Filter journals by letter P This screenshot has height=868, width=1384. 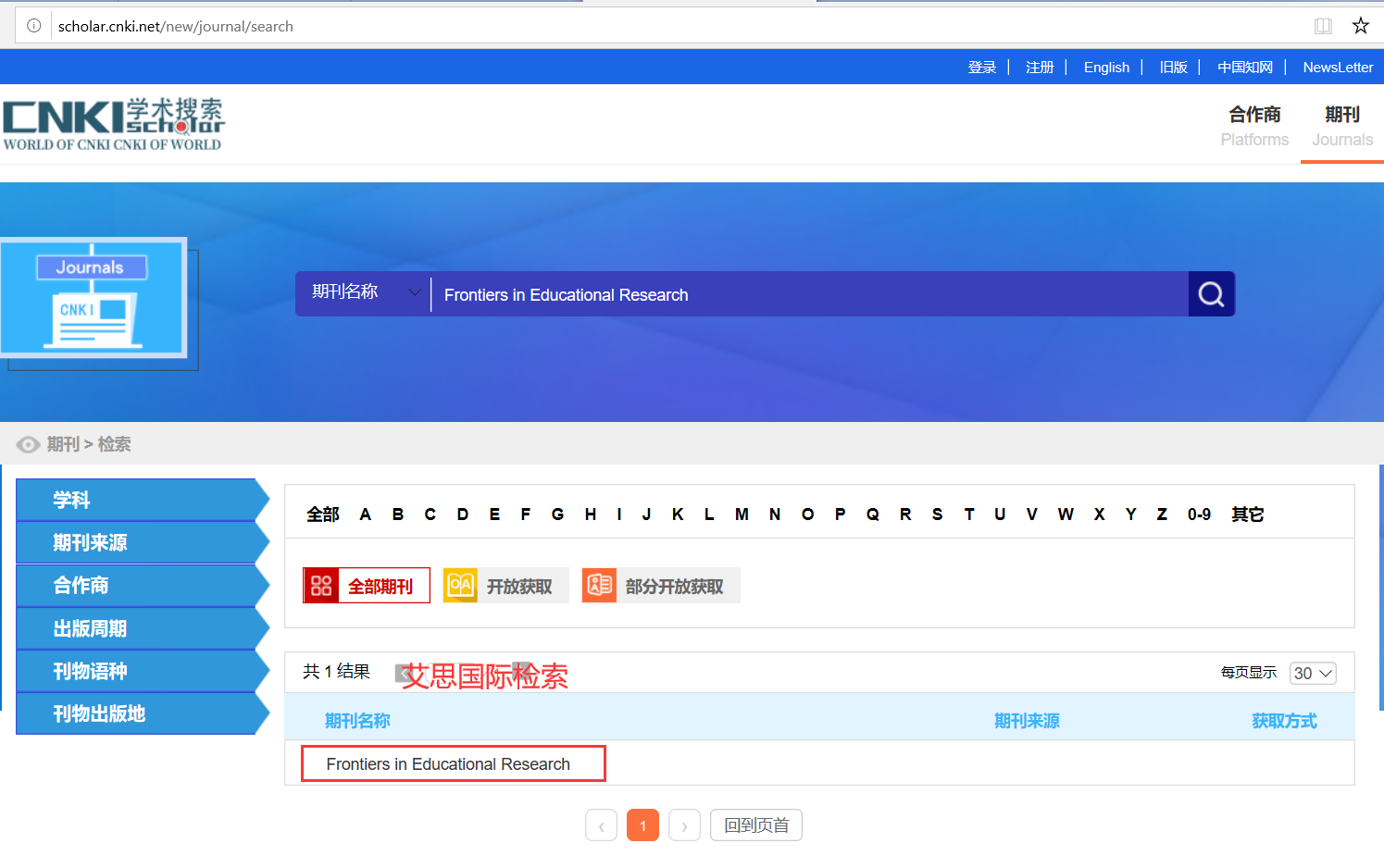(840, 515)
